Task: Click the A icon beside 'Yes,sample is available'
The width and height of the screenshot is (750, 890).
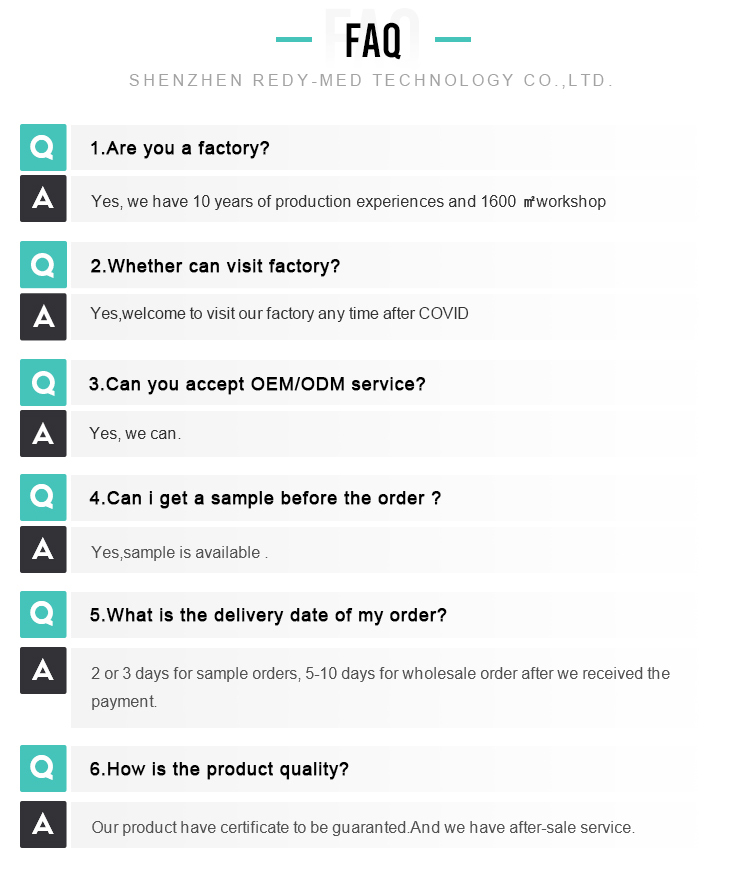Action: tap(43, 549)
